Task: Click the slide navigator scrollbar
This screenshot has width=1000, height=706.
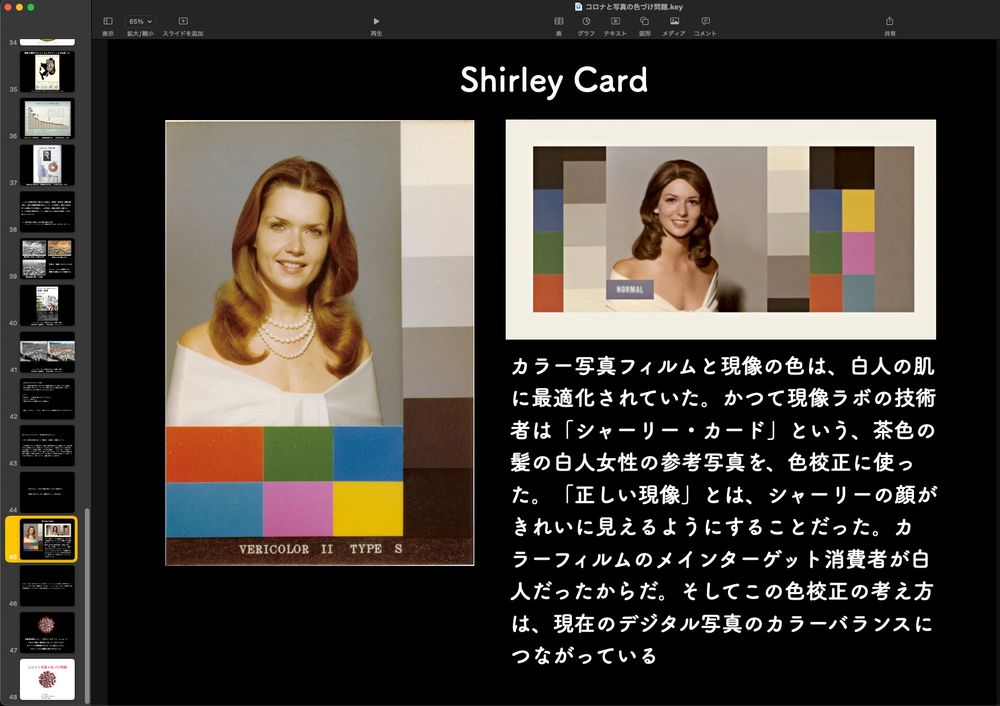Action: [87, 606]
